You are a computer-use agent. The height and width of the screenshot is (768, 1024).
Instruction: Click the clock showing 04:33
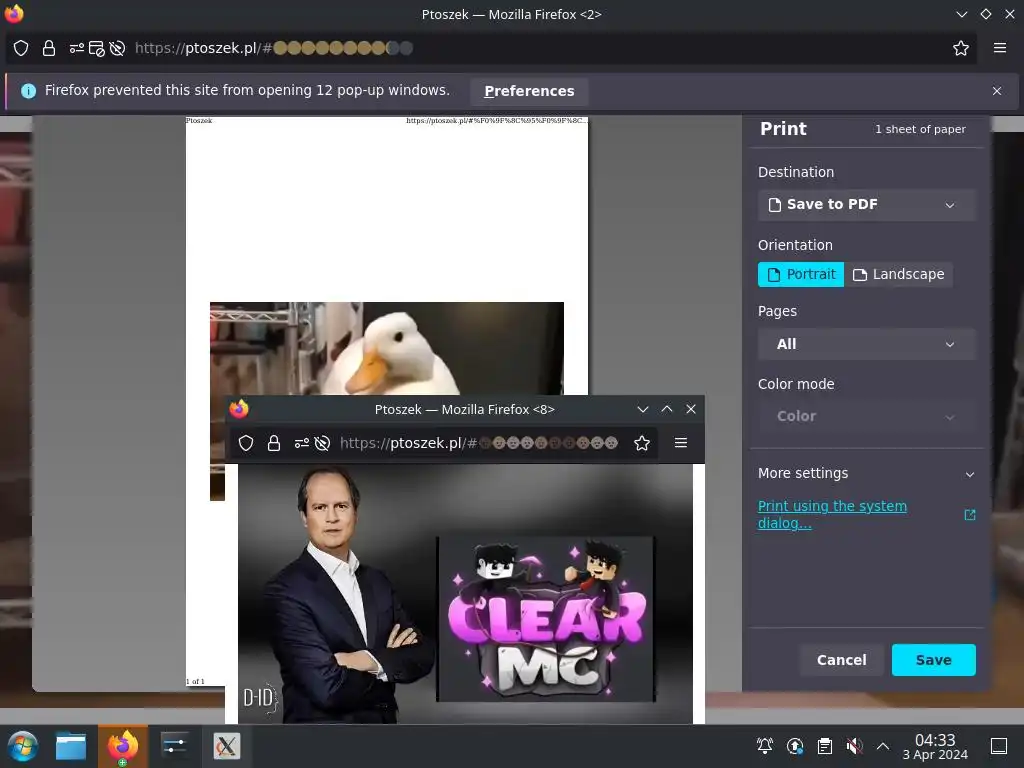(935, 746)
